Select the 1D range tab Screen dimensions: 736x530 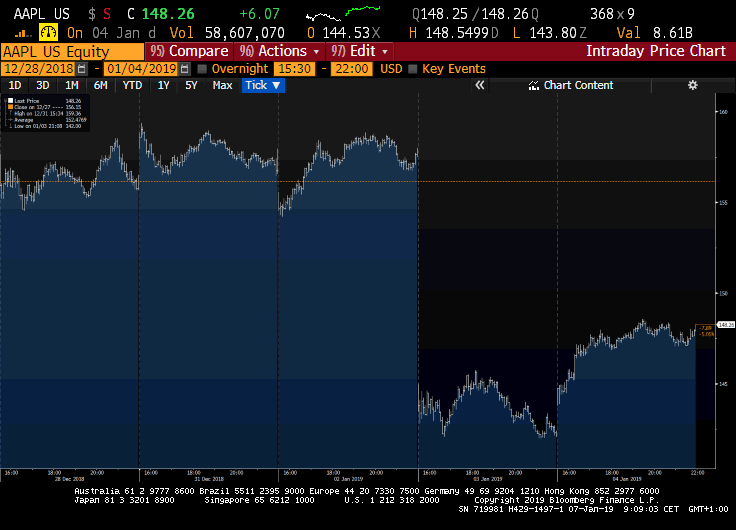[15, 85]
